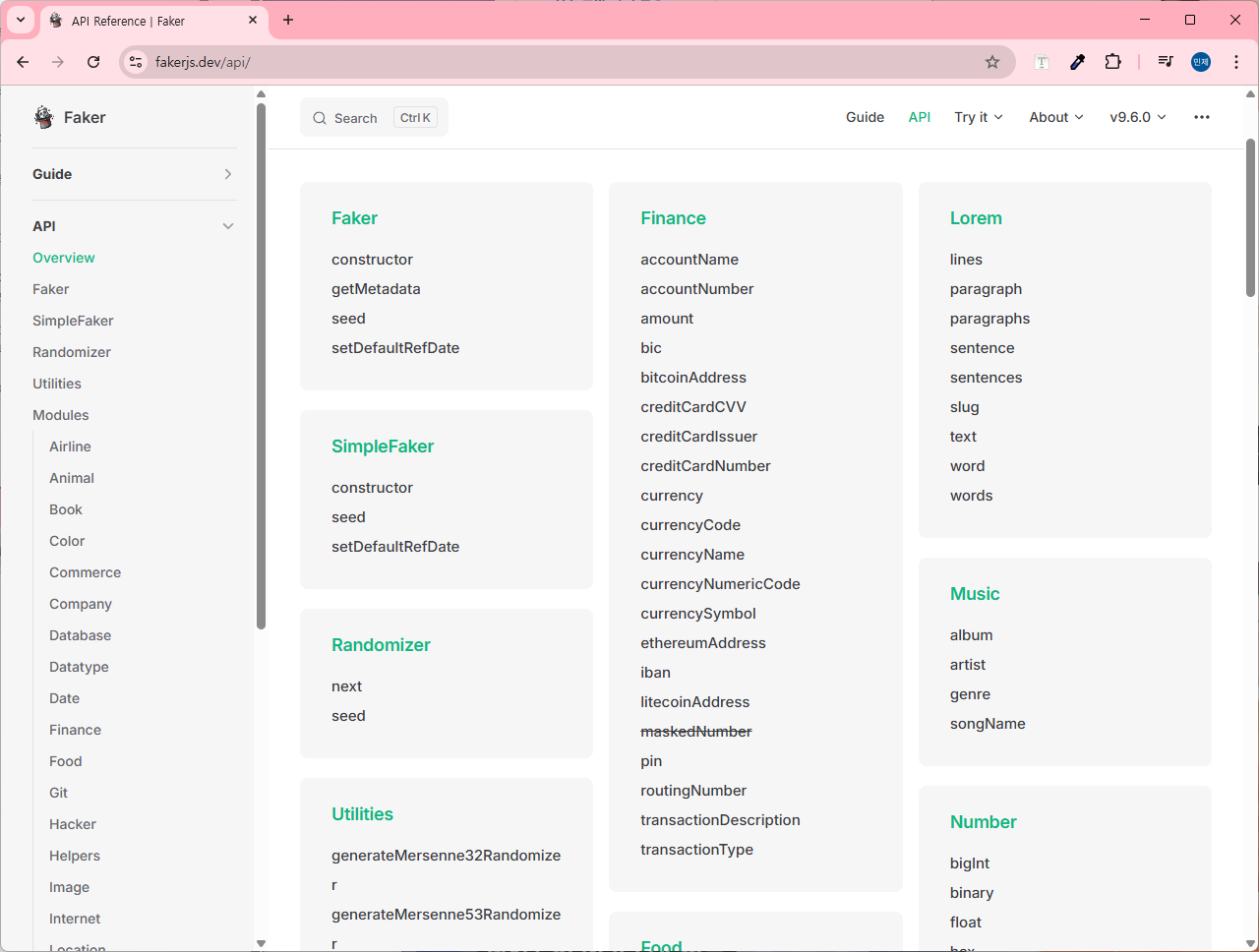Open site information icon in address bar
1259x952 pixels.
tap(137, 62)
